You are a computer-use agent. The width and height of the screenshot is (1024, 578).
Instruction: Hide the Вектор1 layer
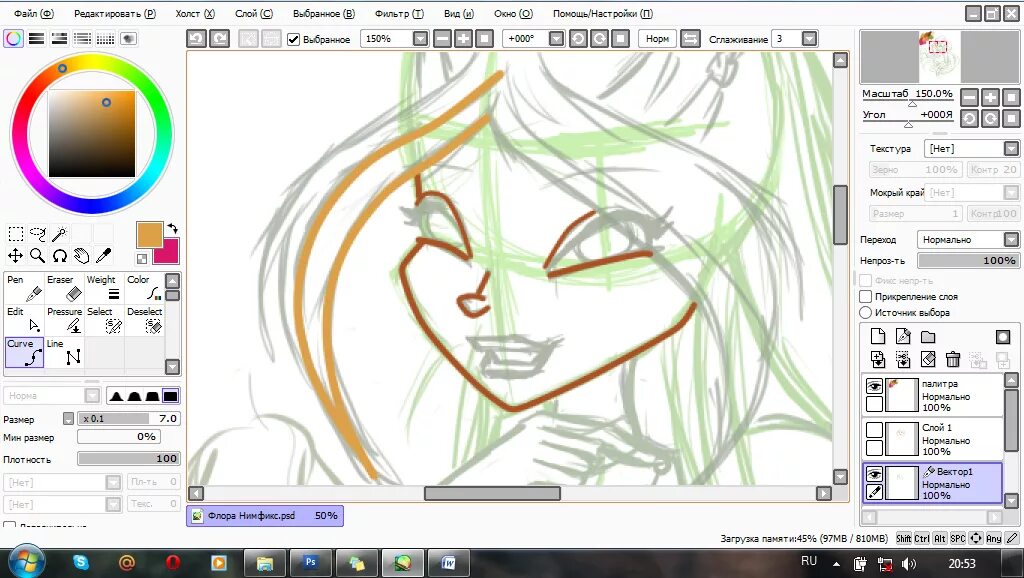click(874, 475)
